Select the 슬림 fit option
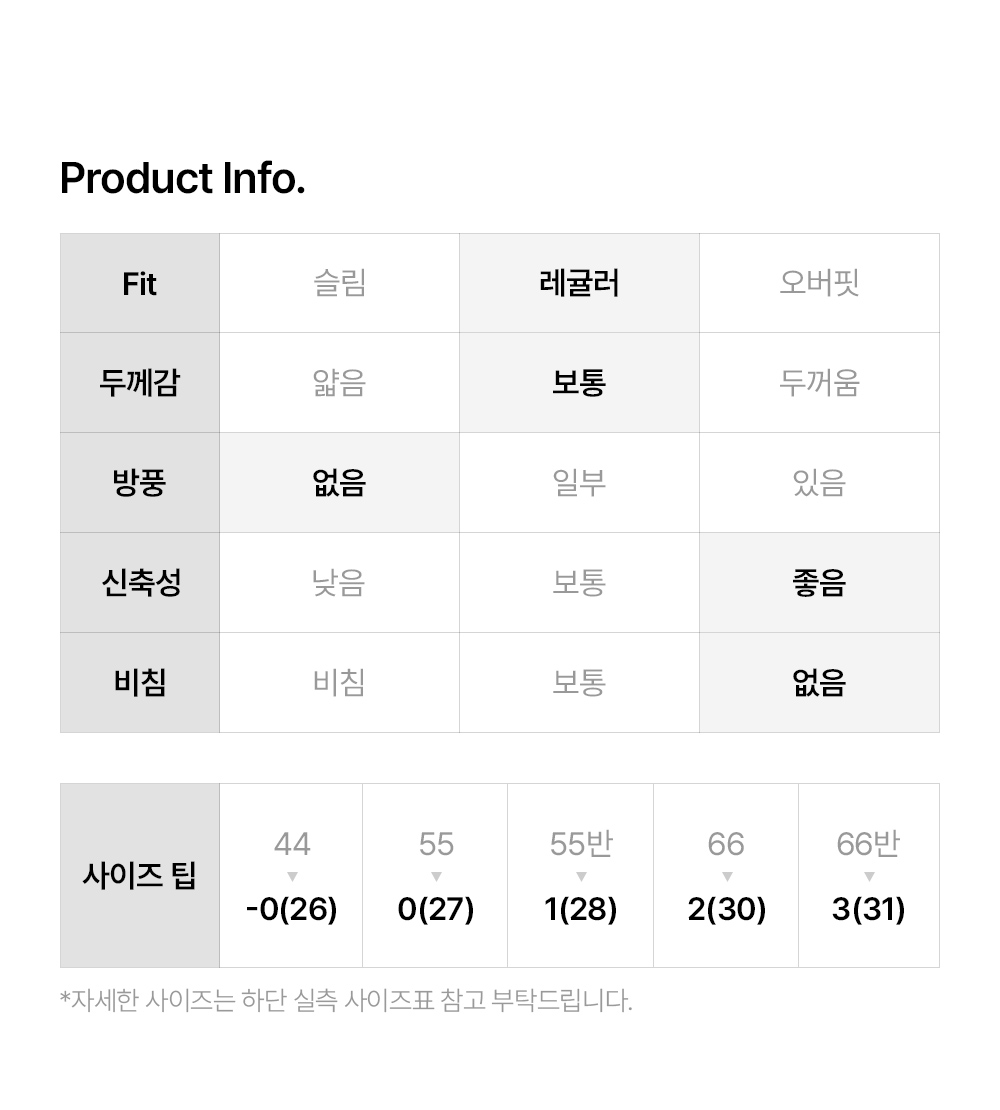 point(339,283)
